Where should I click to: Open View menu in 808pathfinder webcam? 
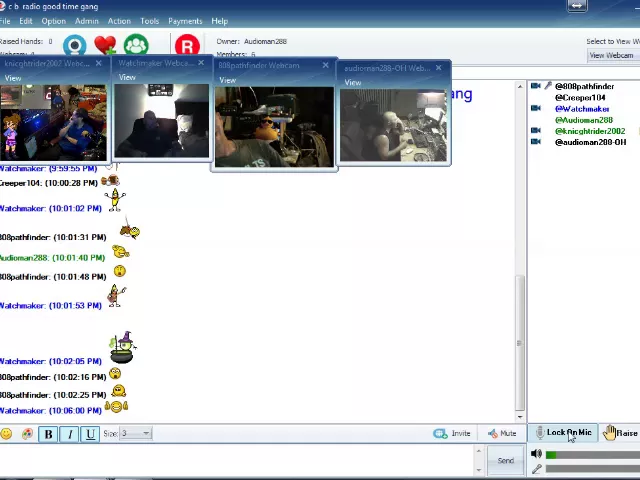click(x=228, y=80)
